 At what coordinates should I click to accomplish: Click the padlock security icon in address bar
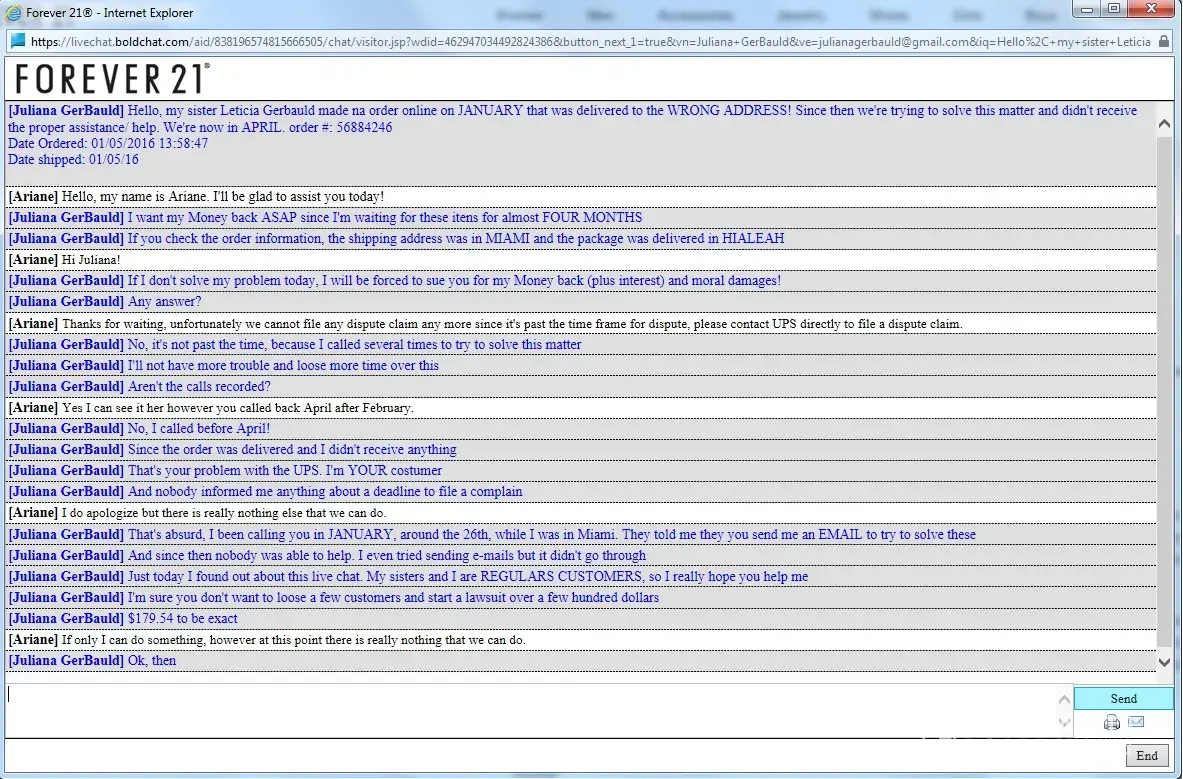coord(1163,42)
